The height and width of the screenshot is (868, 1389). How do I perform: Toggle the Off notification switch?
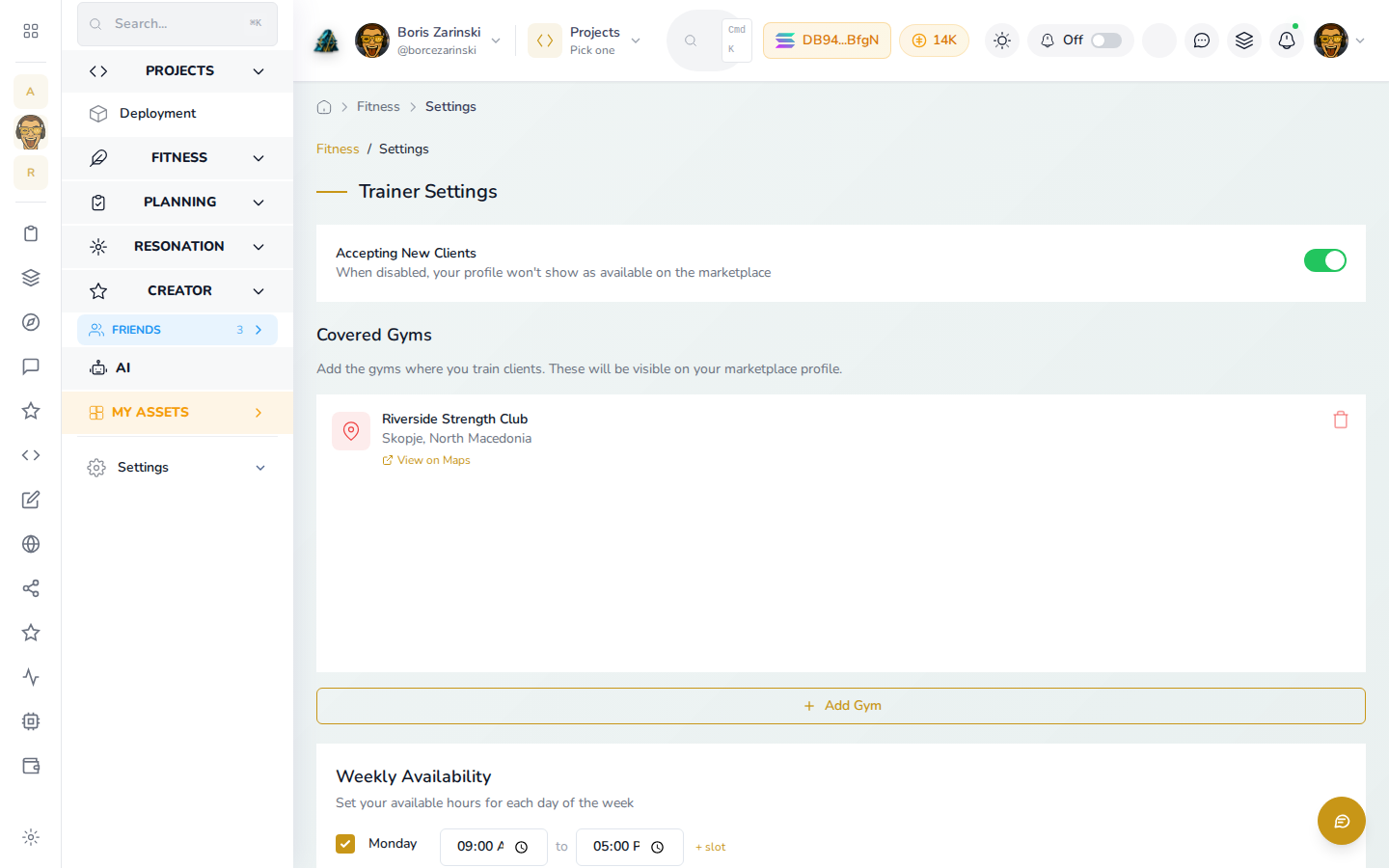[1106, 41]
